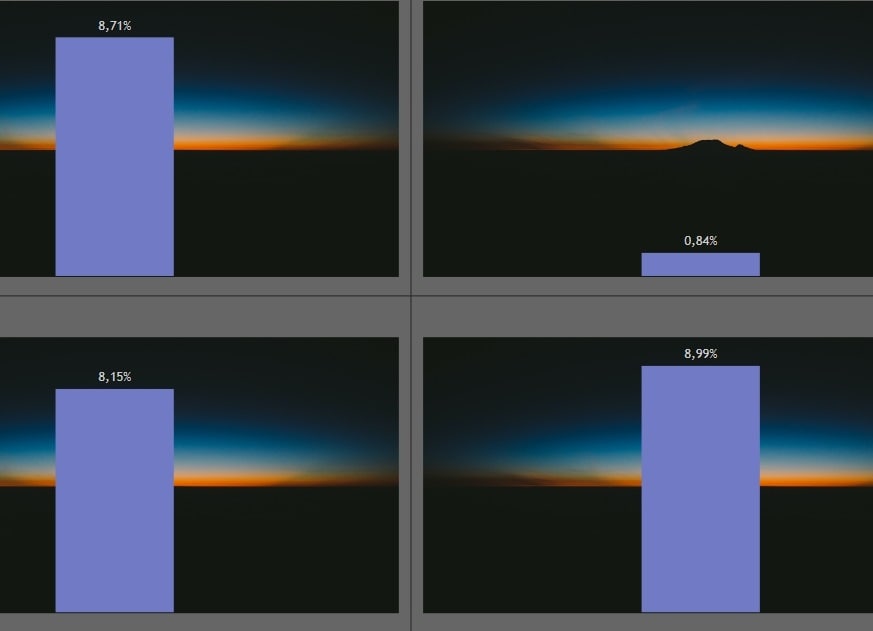Image resolution: width=873 pixels, height=631 pixels.
Task: Click the 8,71% data label
Action: pyautogui.click(x=115, y=26)
